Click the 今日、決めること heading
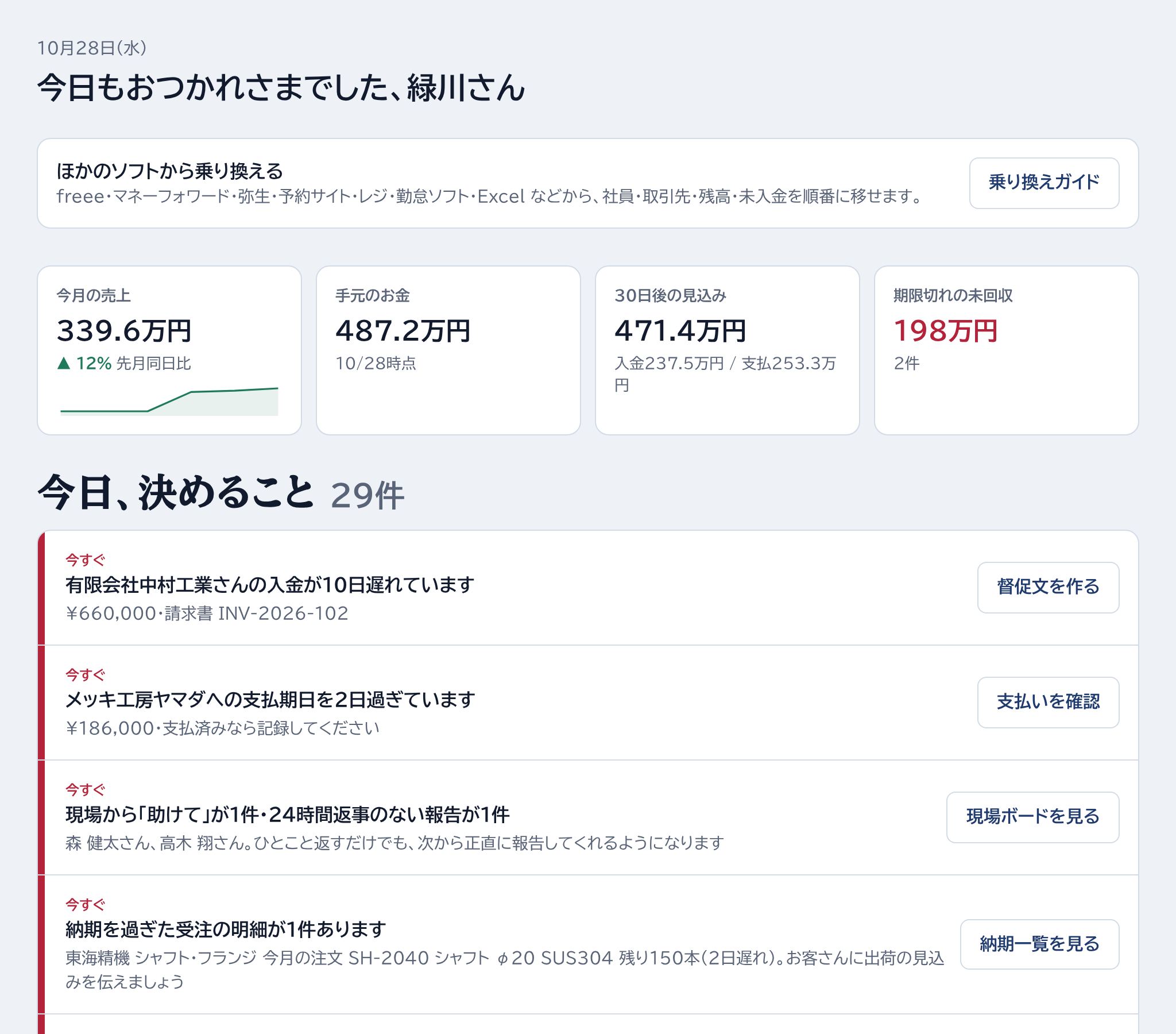 click(x=176, y=493)
